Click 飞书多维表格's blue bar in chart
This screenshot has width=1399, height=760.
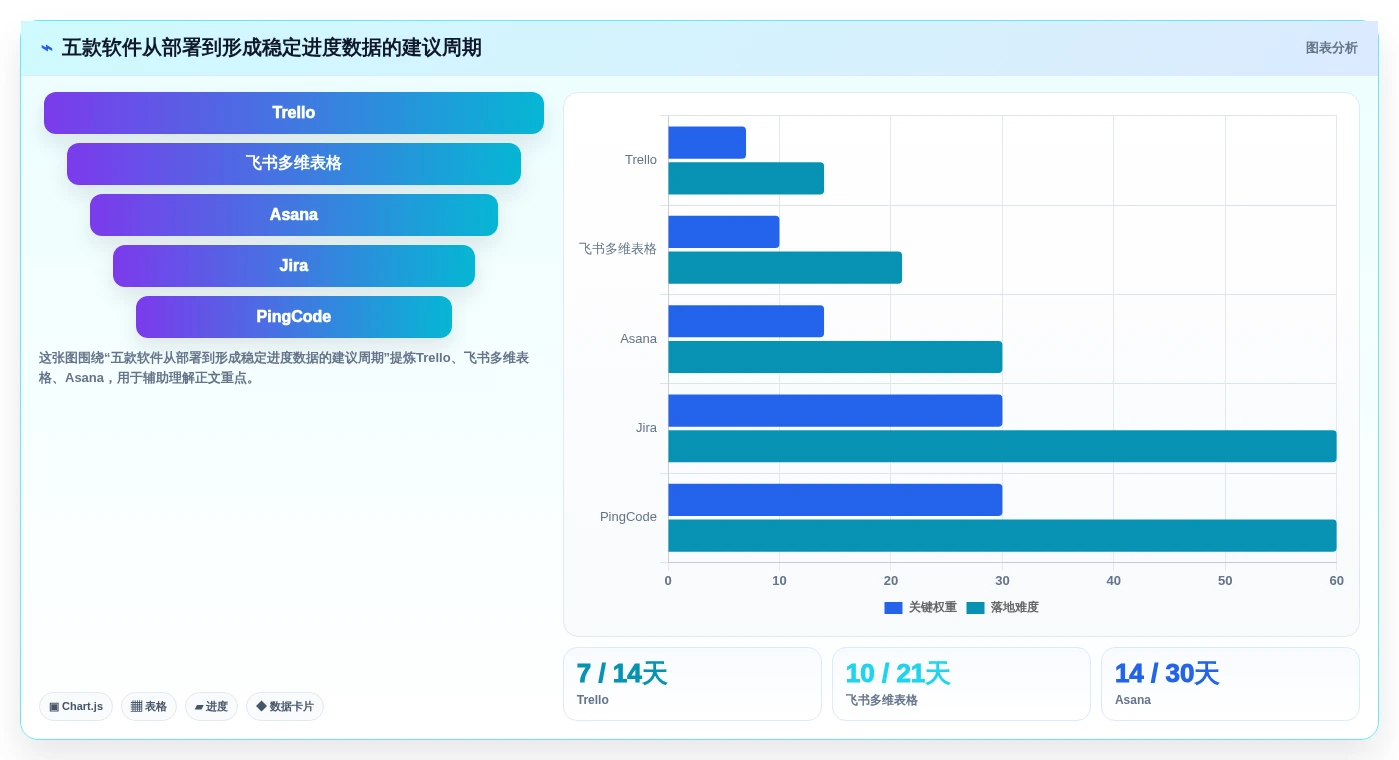724,232
